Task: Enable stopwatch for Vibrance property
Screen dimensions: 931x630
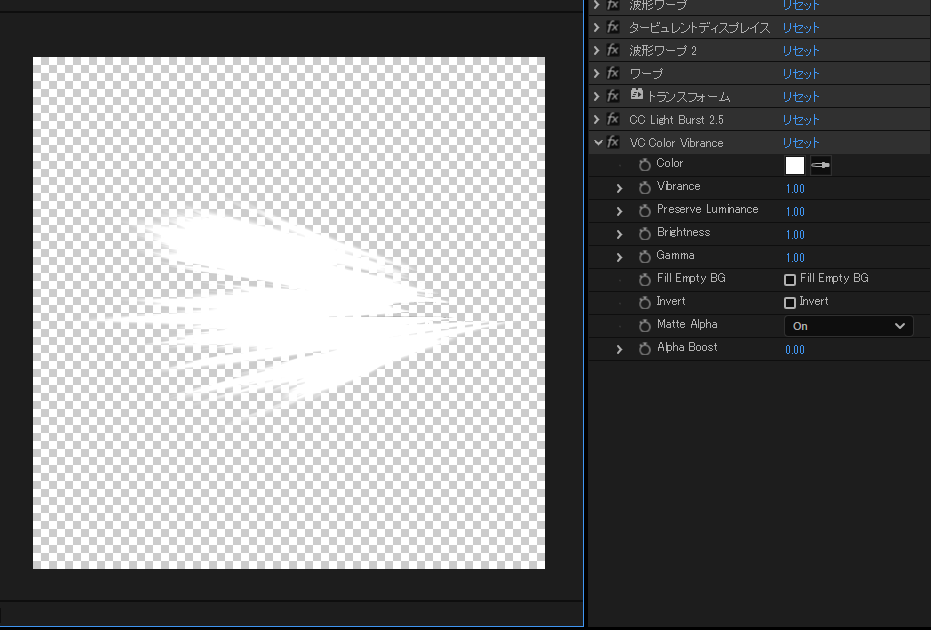Action: (x=645, y=188)
